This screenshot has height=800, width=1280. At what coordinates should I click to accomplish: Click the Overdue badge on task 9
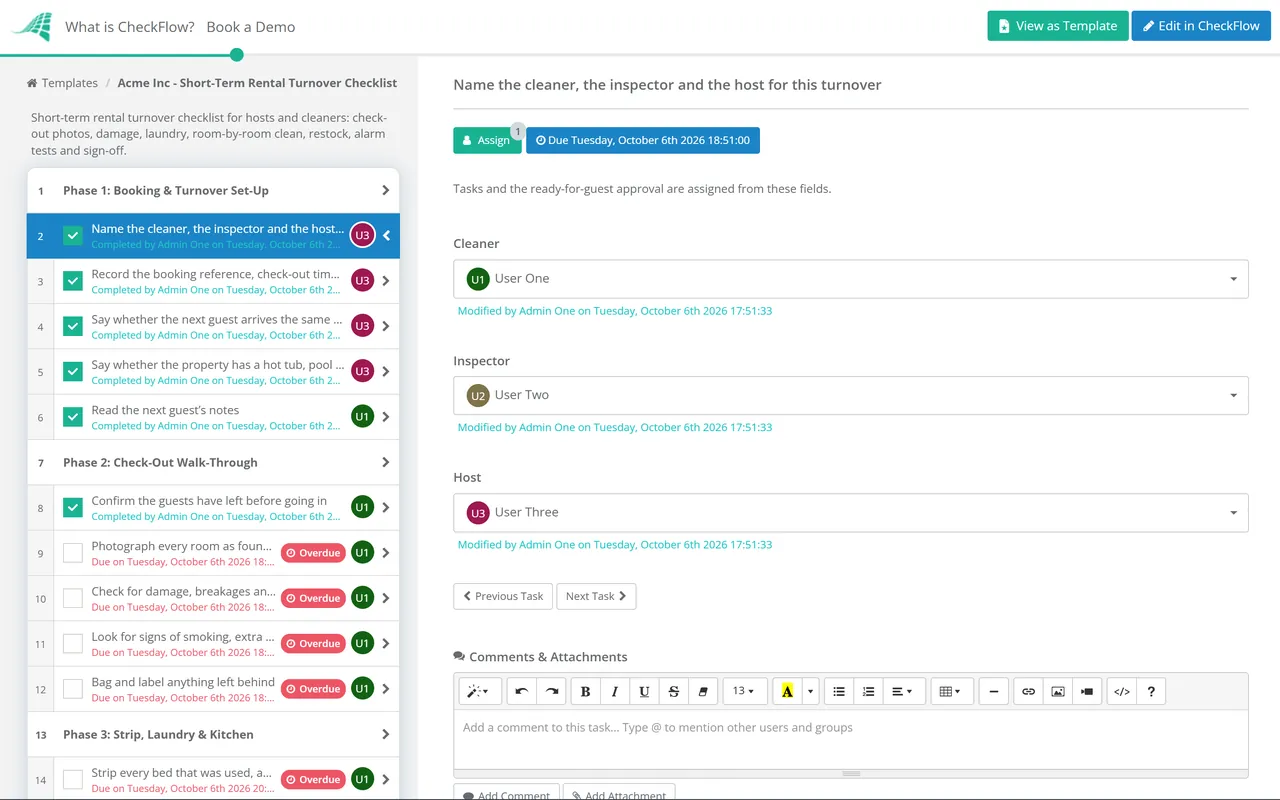[x=313, y=553]
